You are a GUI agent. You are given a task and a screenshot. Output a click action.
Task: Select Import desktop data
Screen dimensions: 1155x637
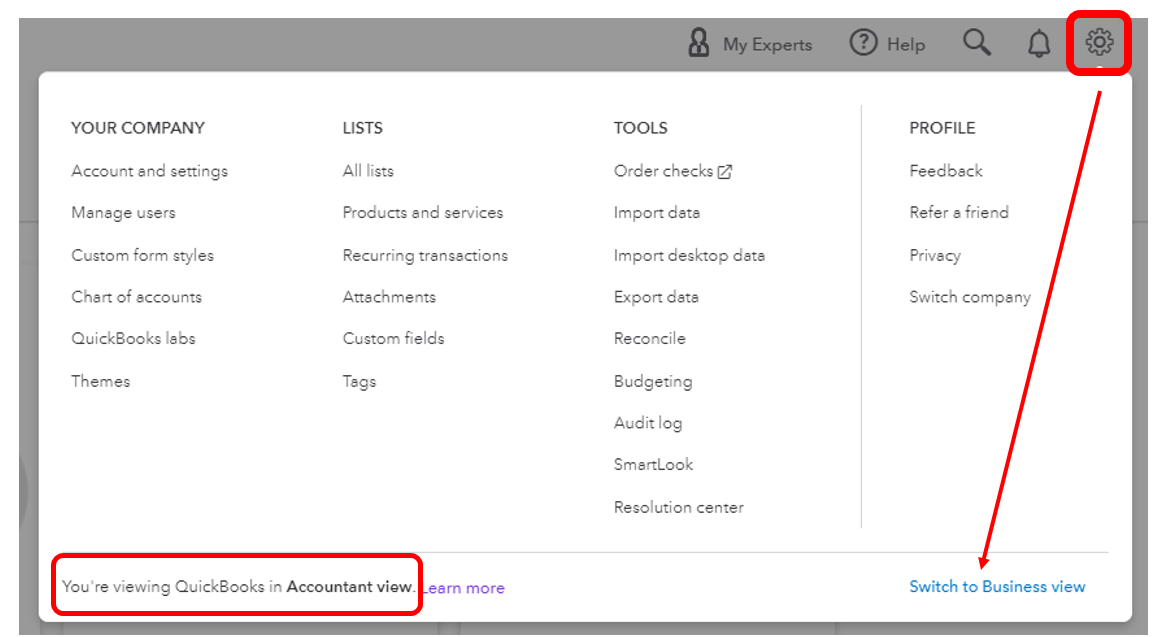(x=689, y=255)
